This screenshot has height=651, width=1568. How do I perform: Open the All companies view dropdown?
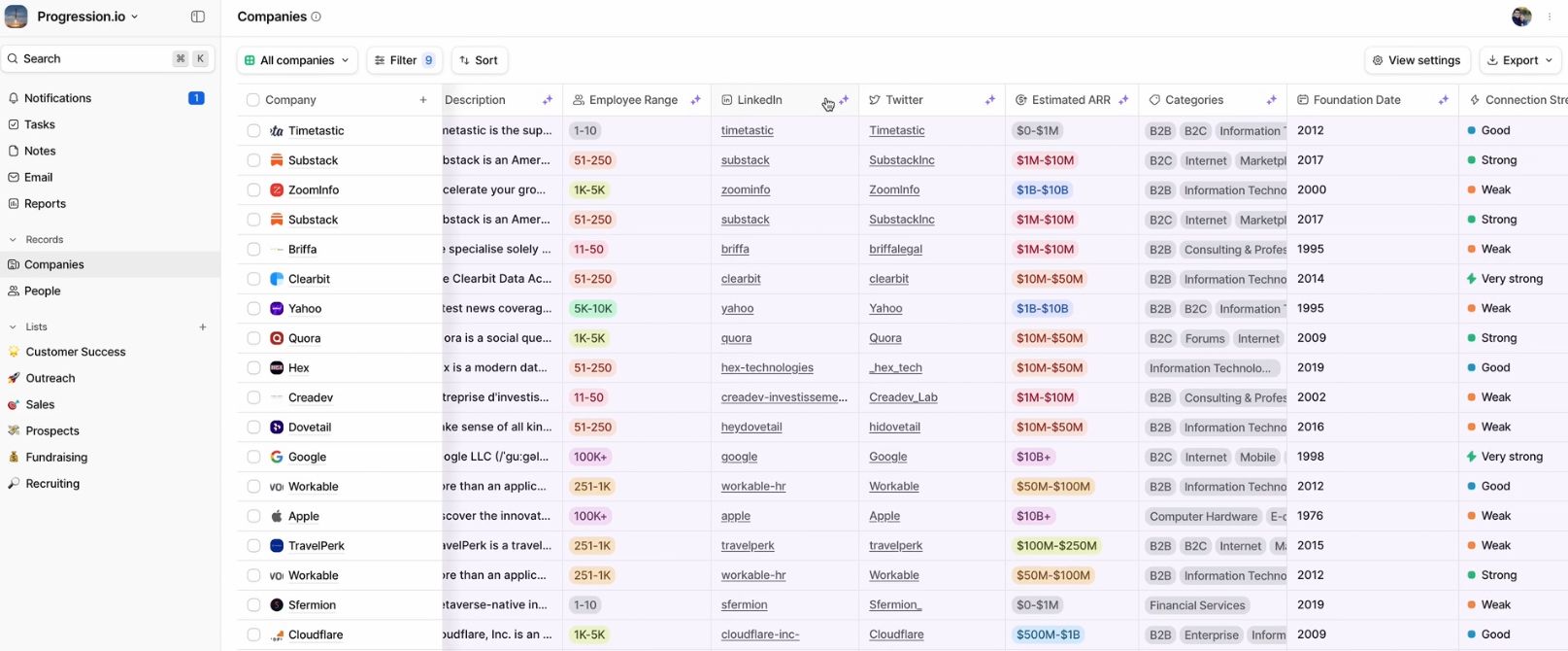297,60
